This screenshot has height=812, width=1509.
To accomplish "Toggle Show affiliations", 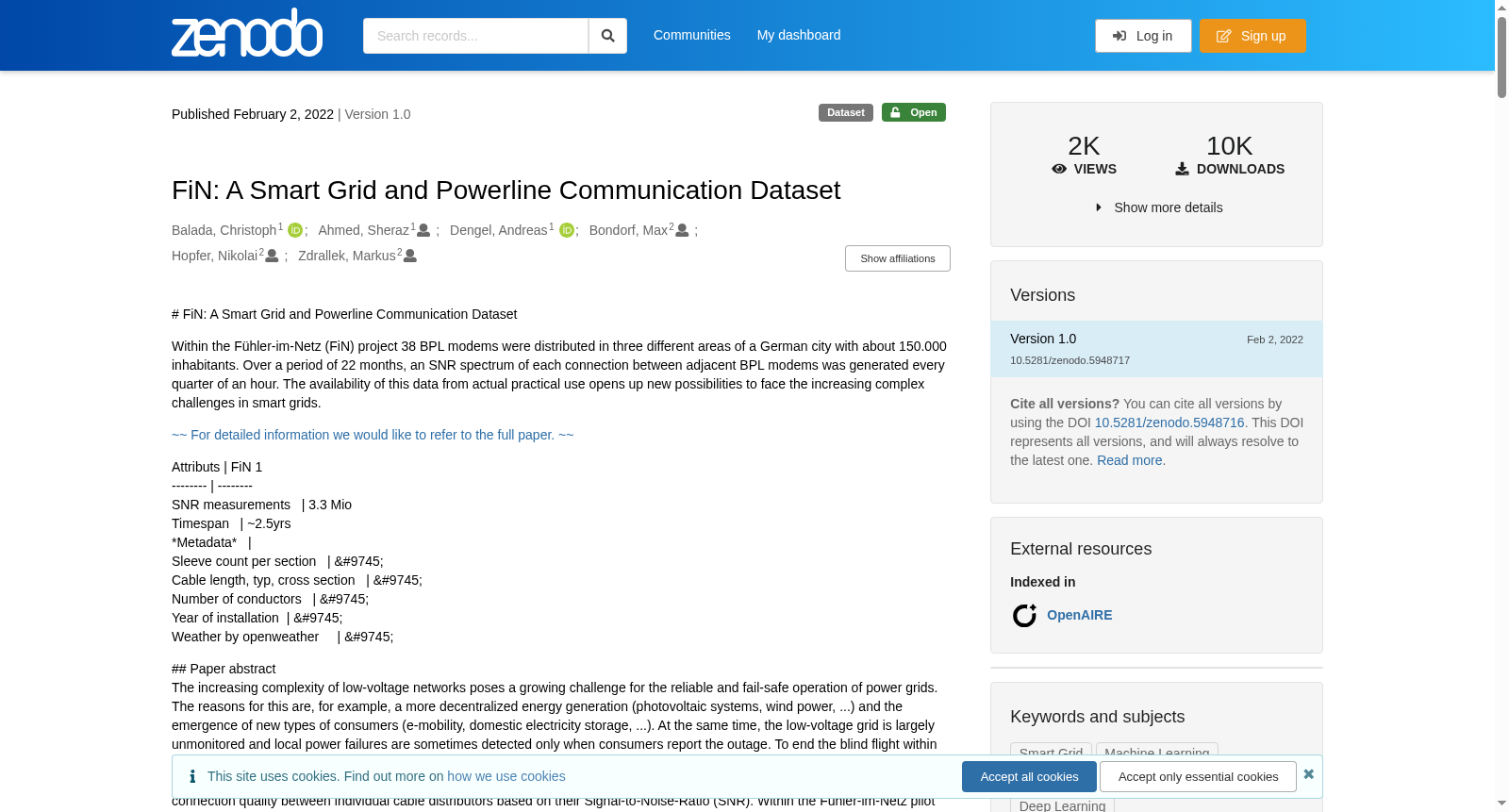I will coord(898,258).
